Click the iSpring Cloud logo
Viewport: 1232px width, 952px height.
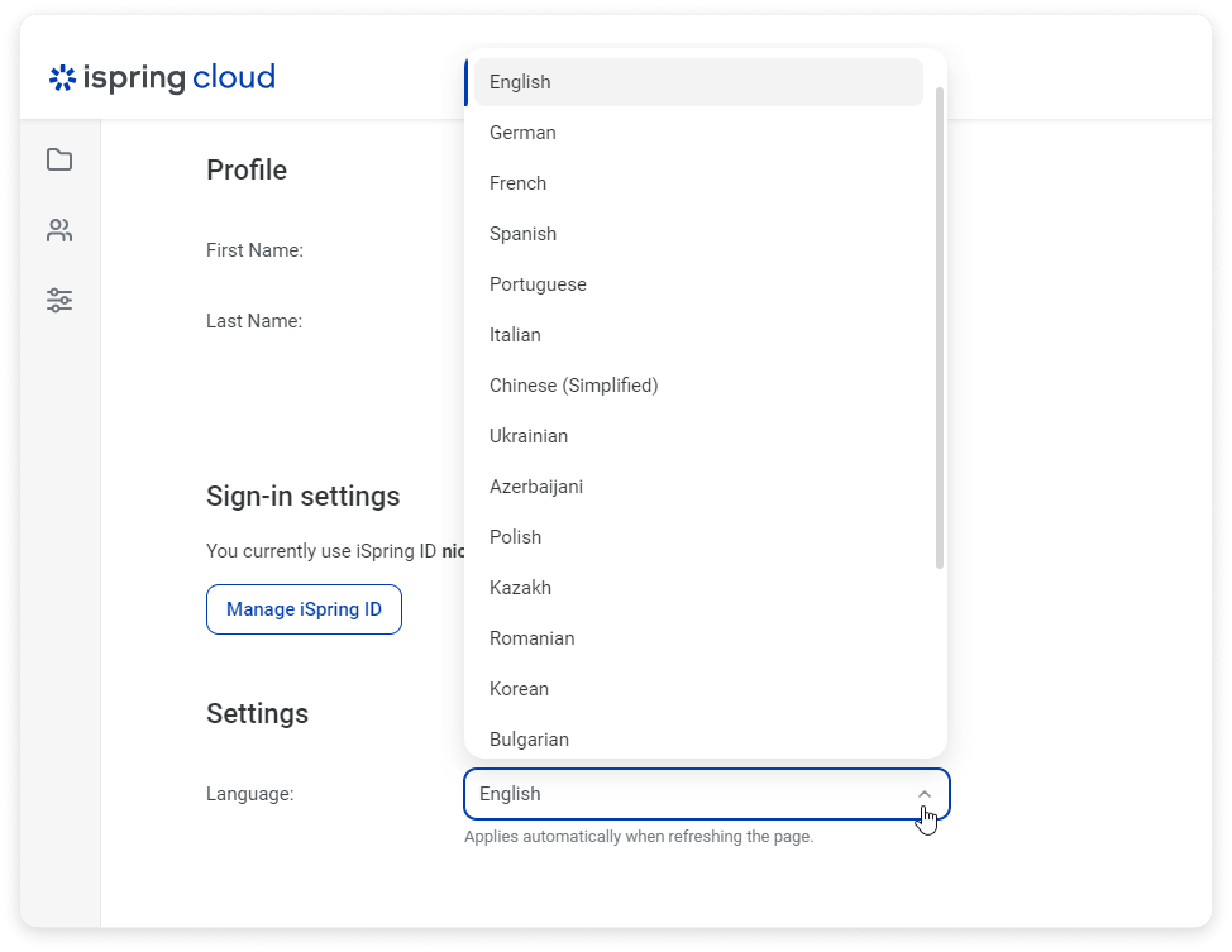coord(163,78)
